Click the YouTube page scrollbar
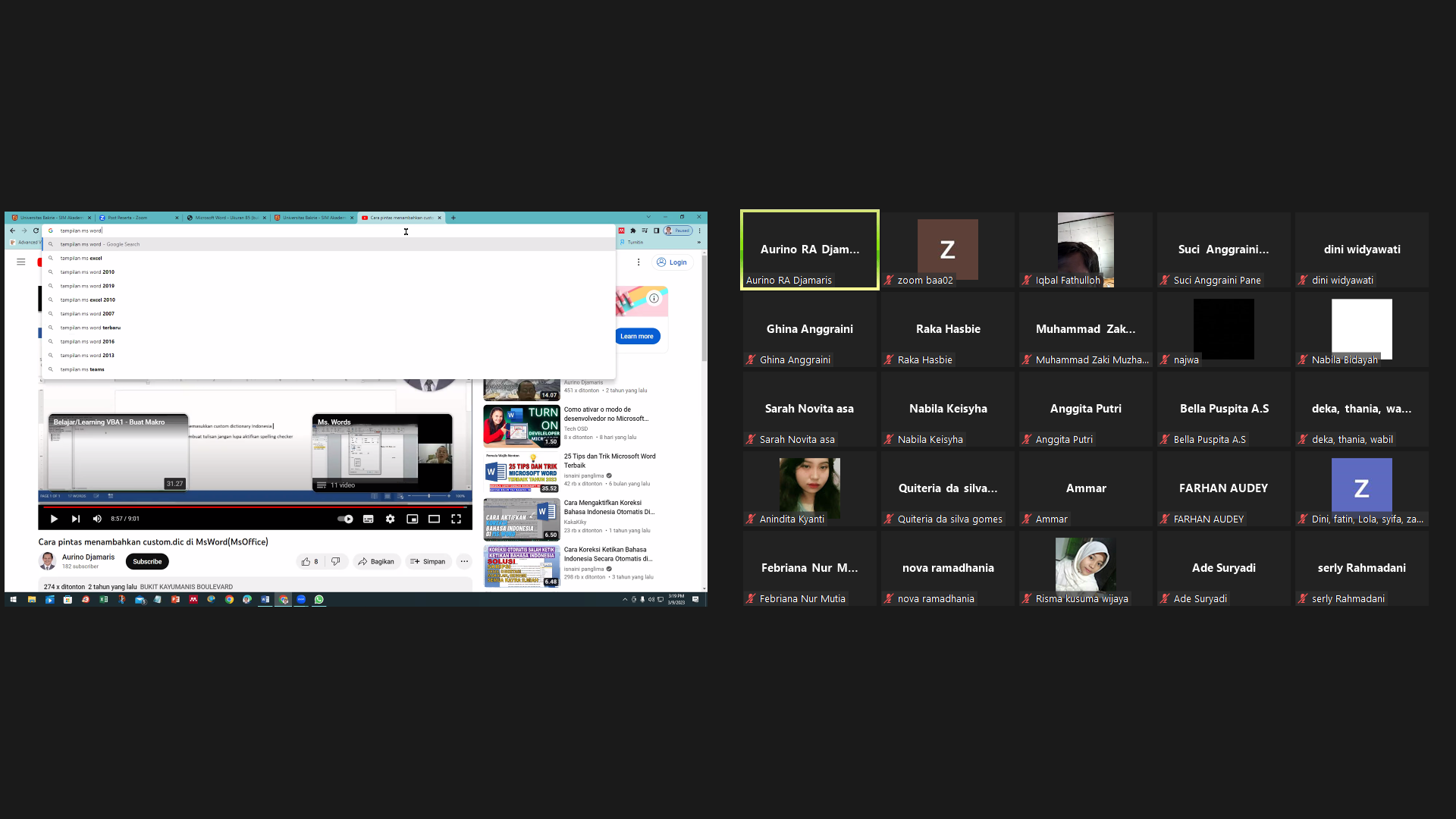 point(704,307)
